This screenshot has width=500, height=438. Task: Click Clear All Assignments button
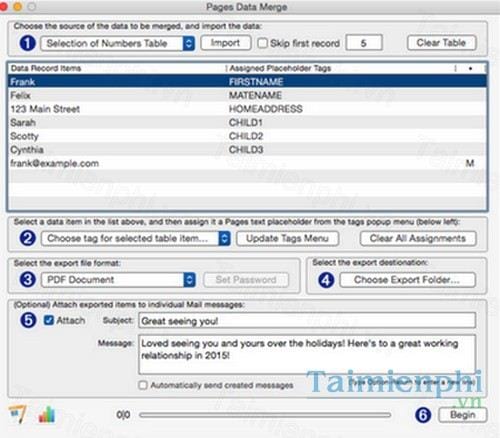[418, 238]
